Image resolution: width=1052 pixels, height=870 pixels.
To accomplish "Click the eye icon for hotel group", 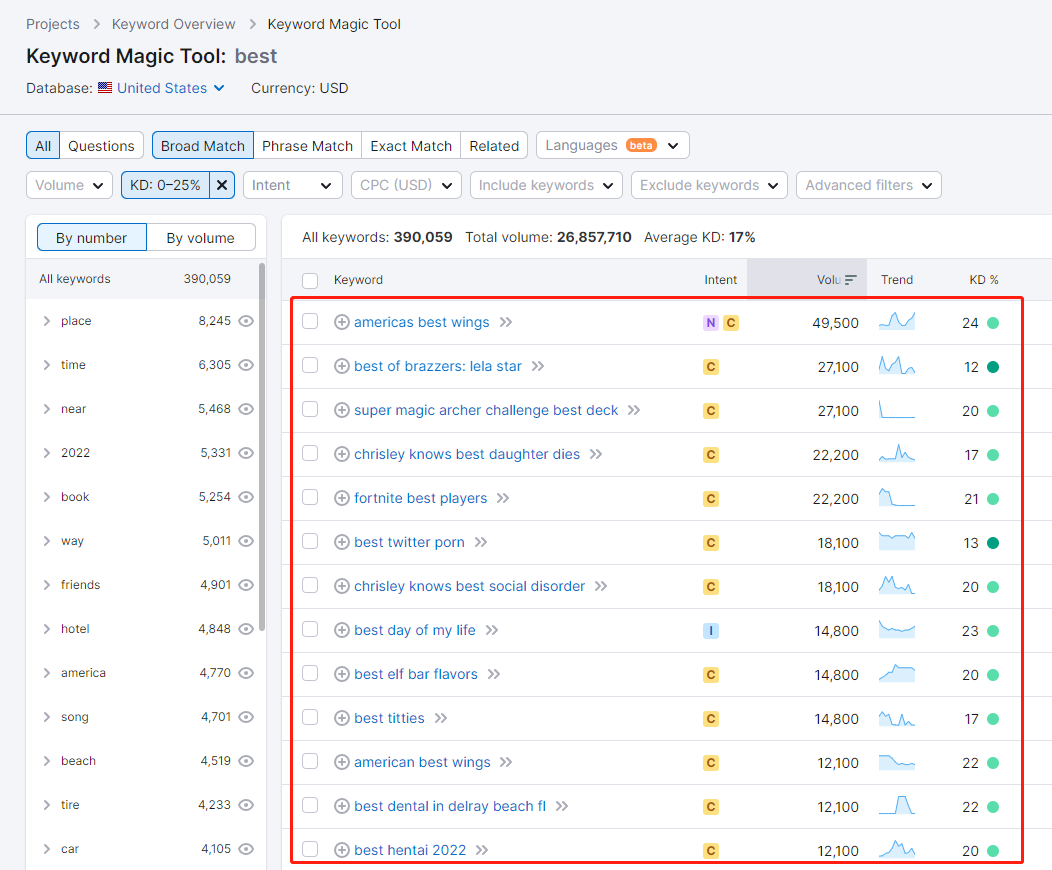I will pyautogui.click(x=246, y=629).
